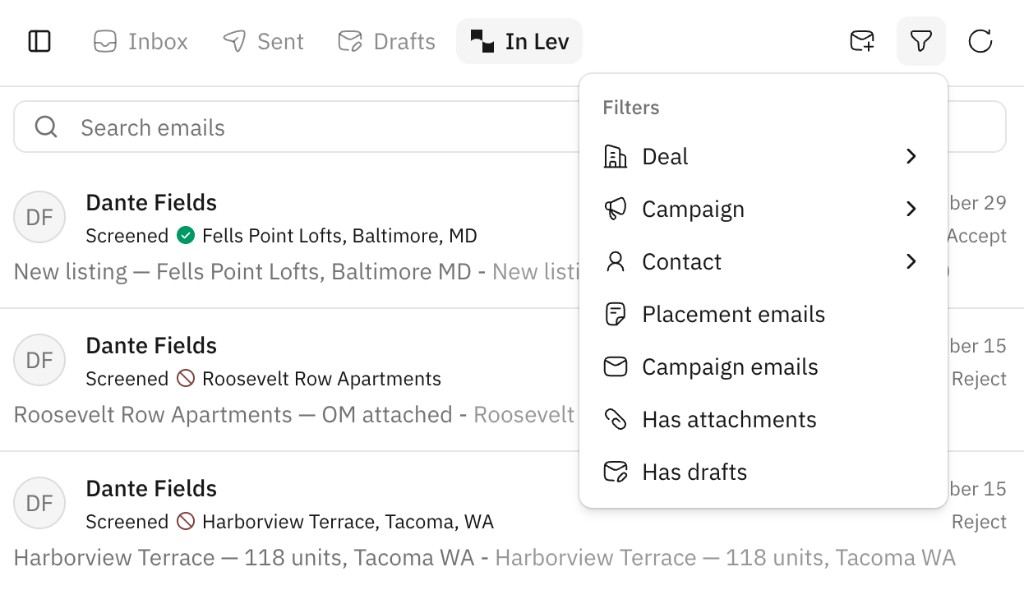The height and width of the screenshot is (590, 1024).
Task: Click the Has drafts envelope icon
Action: (x=615, y=472)
